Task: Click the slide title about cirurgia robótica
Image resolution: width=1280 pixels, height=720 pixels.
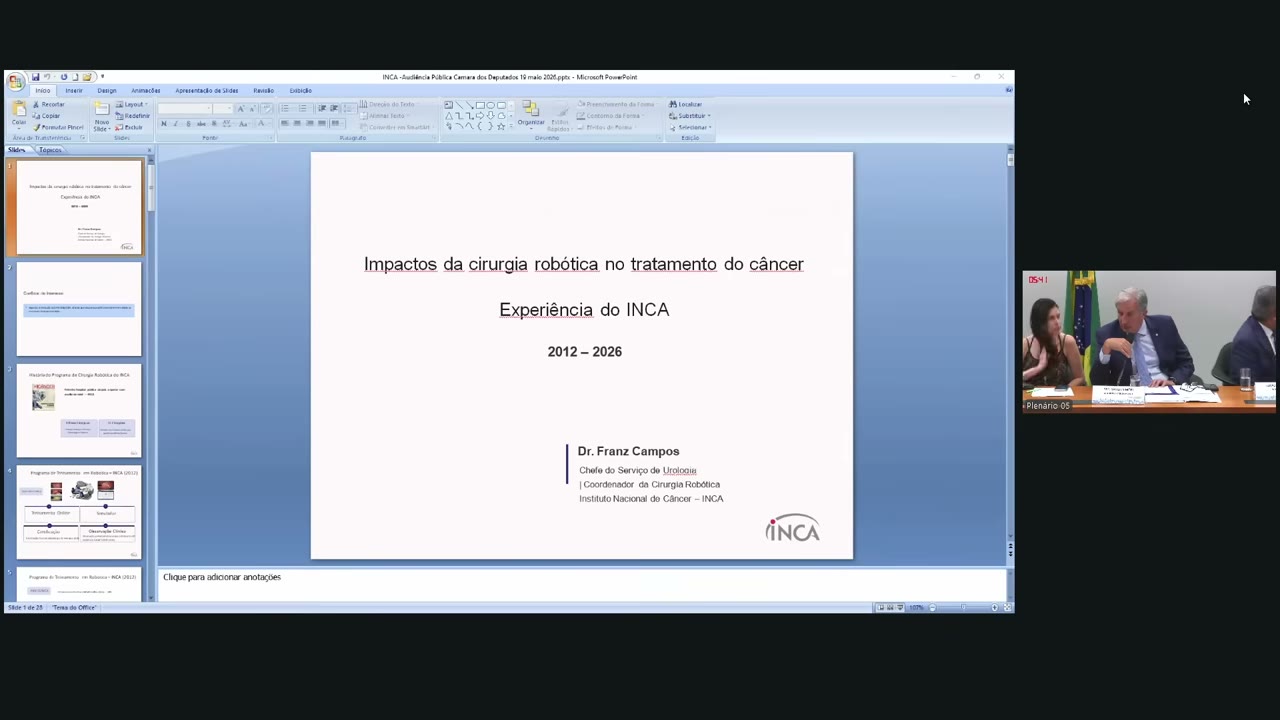Action: pyautogui.click(x=584, y=264)
